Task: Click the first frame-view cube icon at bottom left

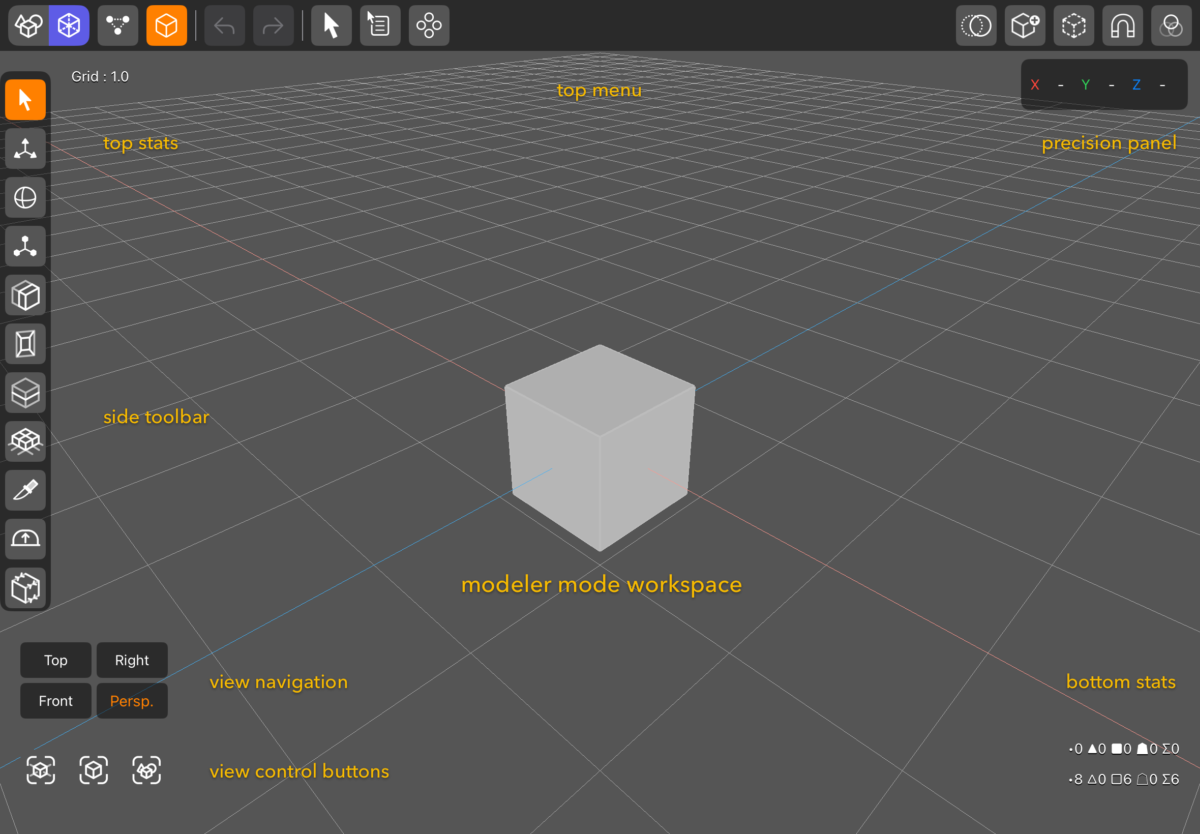Action: pos(40,770)
